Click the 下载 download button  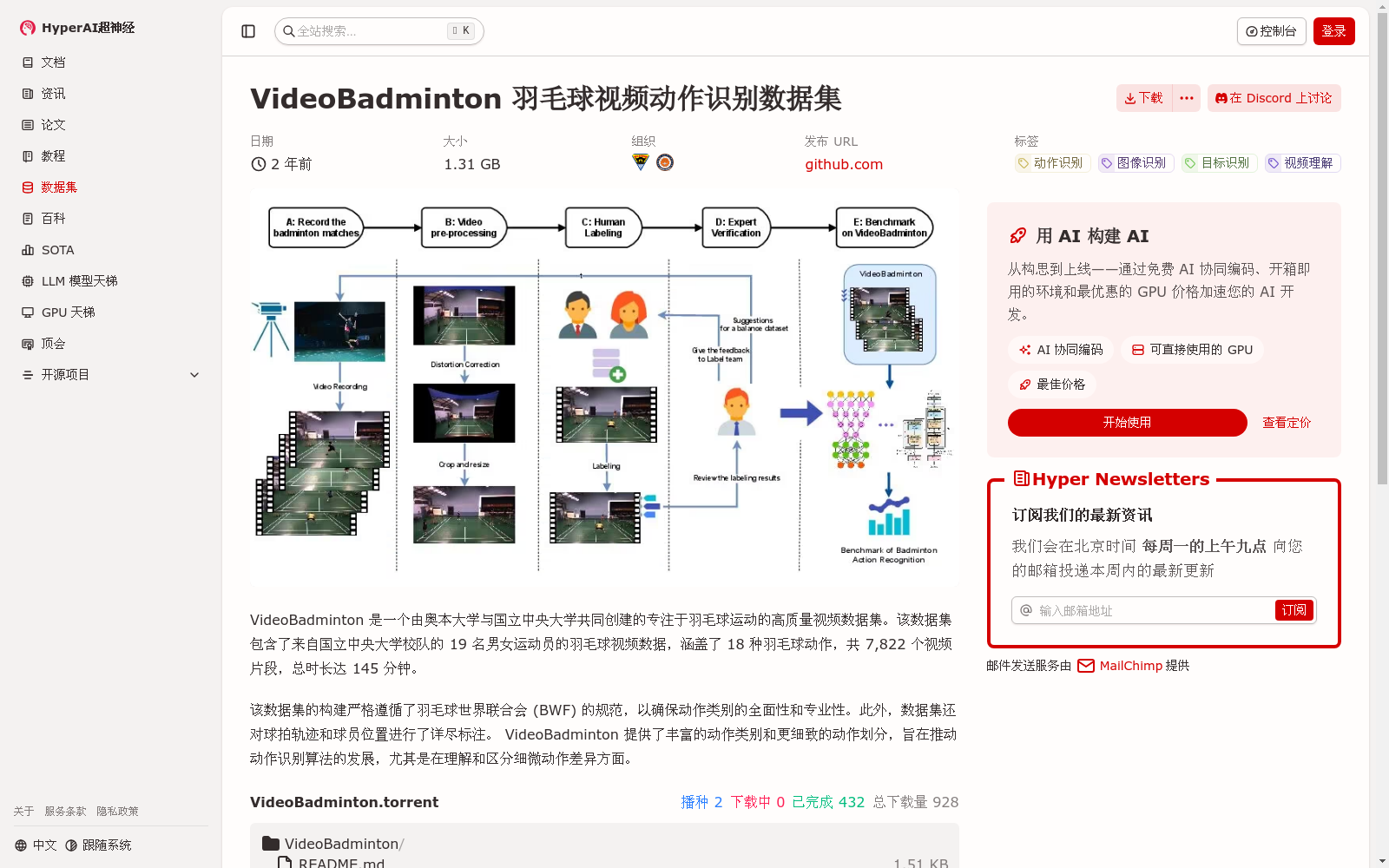tap(1144, 98)
